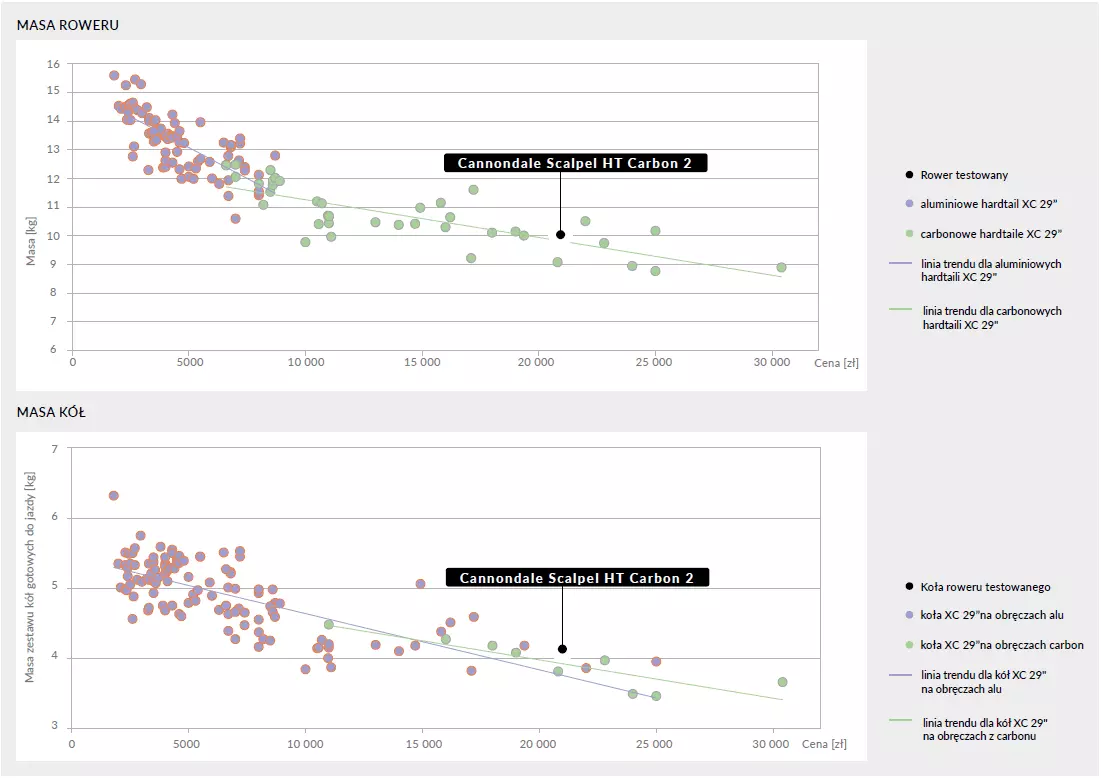The width and height of the screenshot is (1101, 778).
Task: Click the black tested-wheels data point in wheel mass chart
Action: (562, 649)
